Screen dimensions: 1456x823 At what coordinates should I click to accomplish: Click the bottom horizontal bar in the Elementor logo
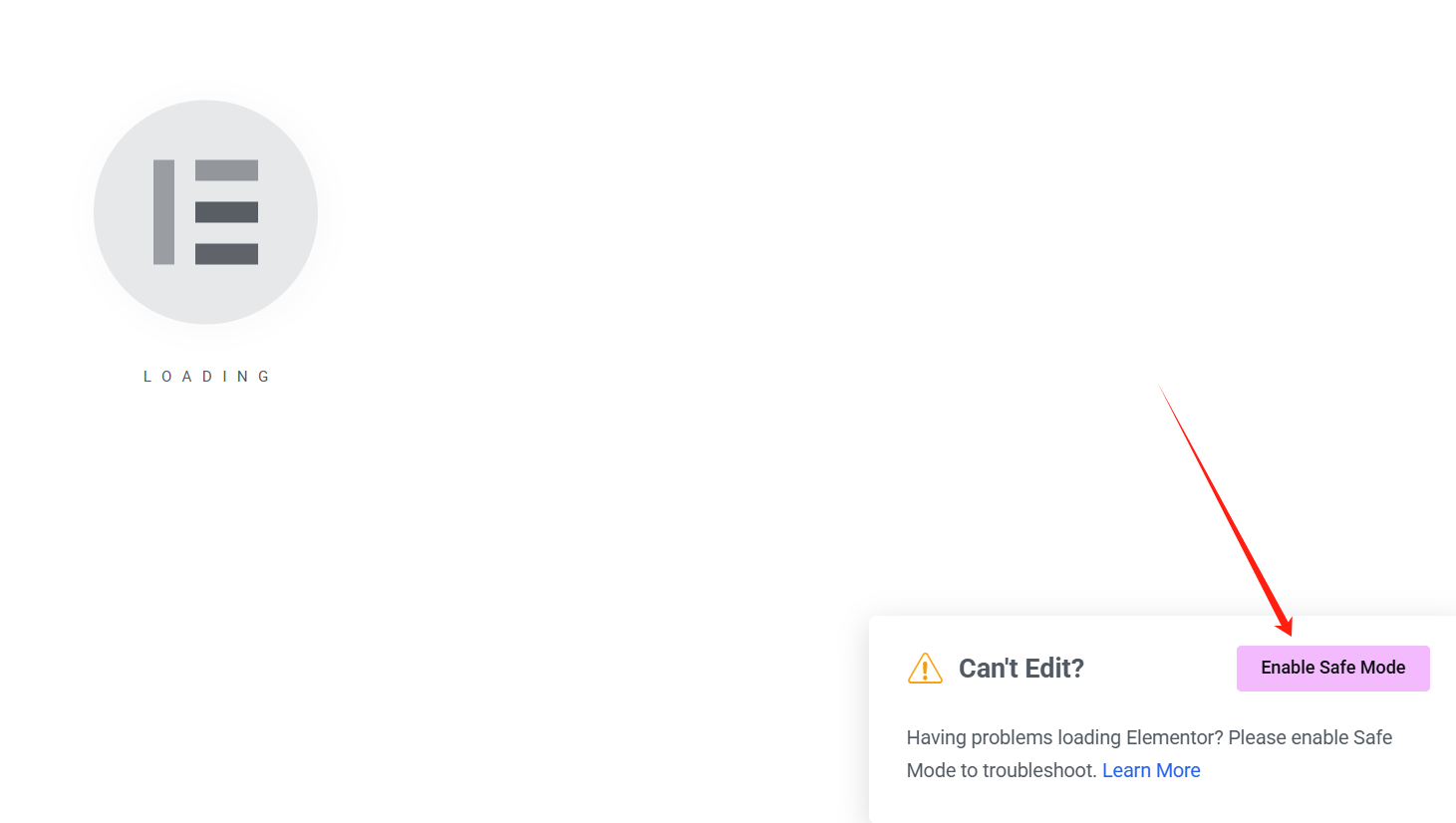(x=226, y=254)
